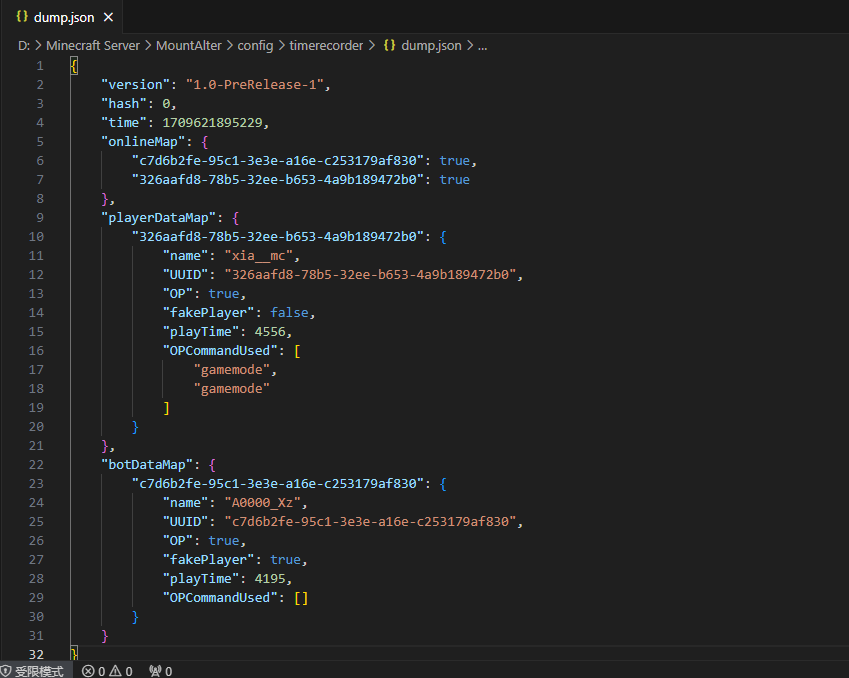
Task: Click the "A0000_Xz" name value
Action: click(x=265, y=503)
